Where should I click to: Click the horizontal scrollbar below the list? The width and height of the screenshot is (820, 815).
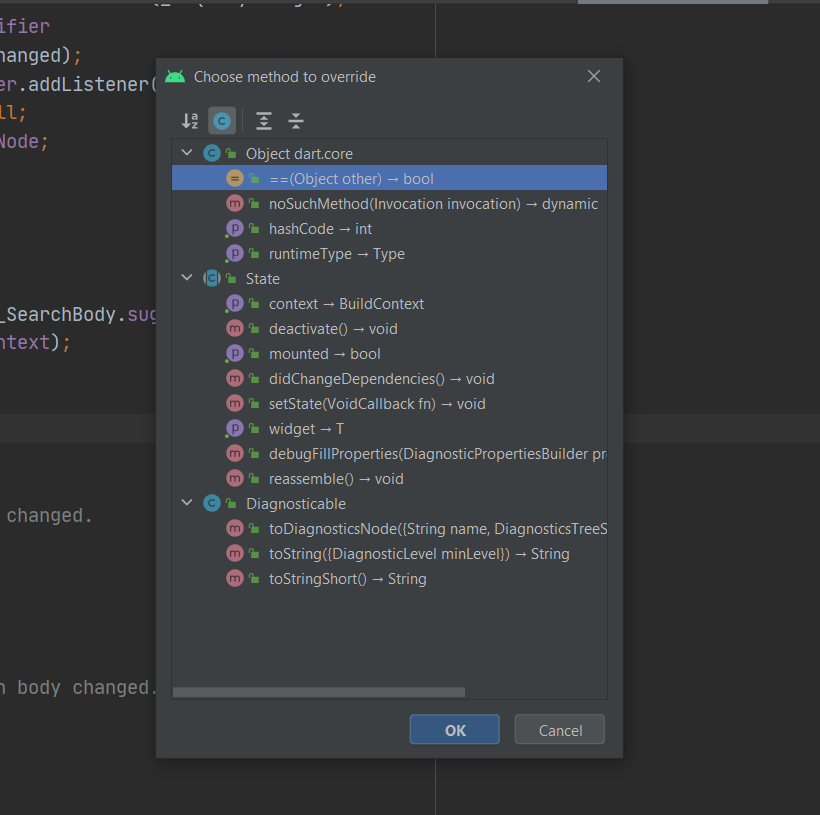tap(320, 691)
